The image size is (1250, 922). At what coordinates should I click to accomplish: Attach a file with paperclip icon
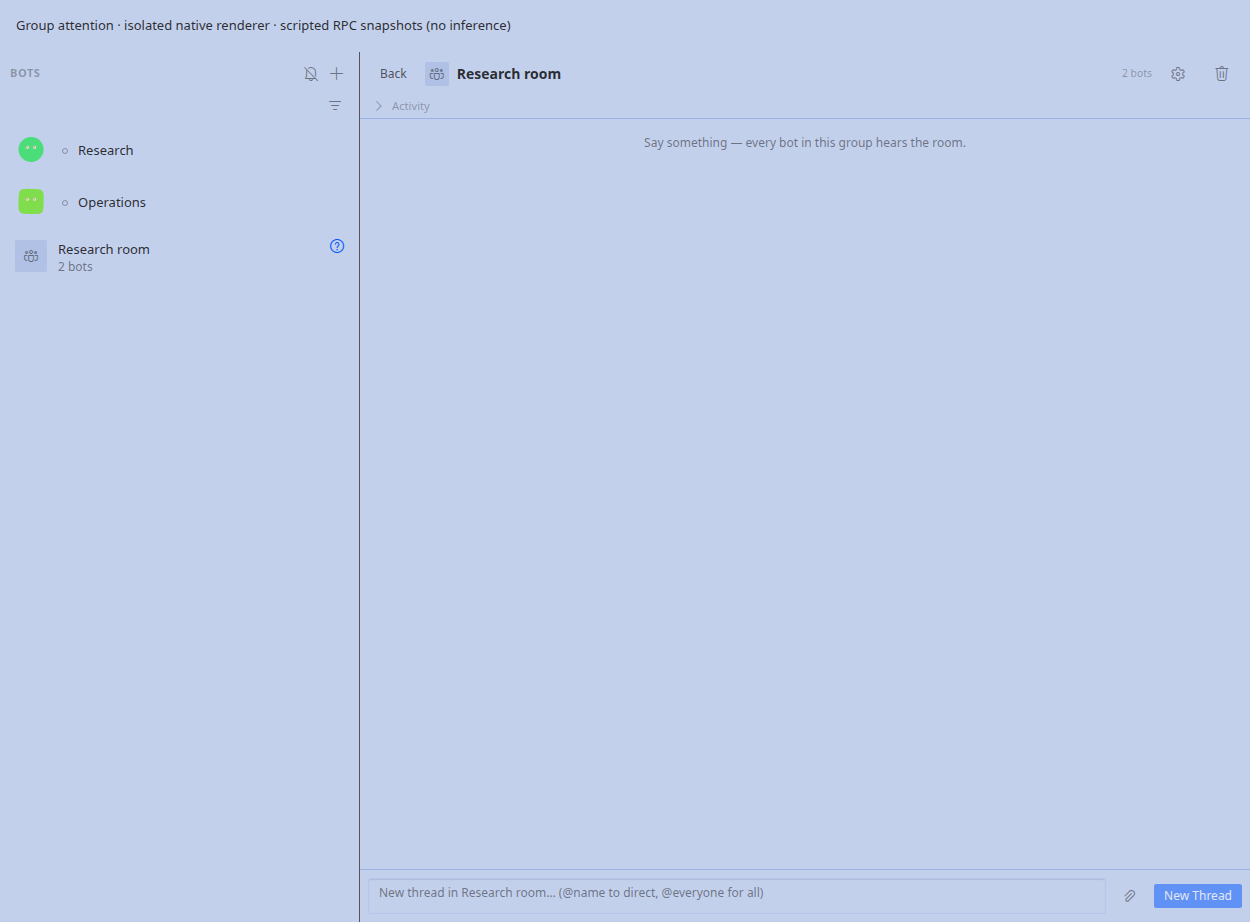1130,896
